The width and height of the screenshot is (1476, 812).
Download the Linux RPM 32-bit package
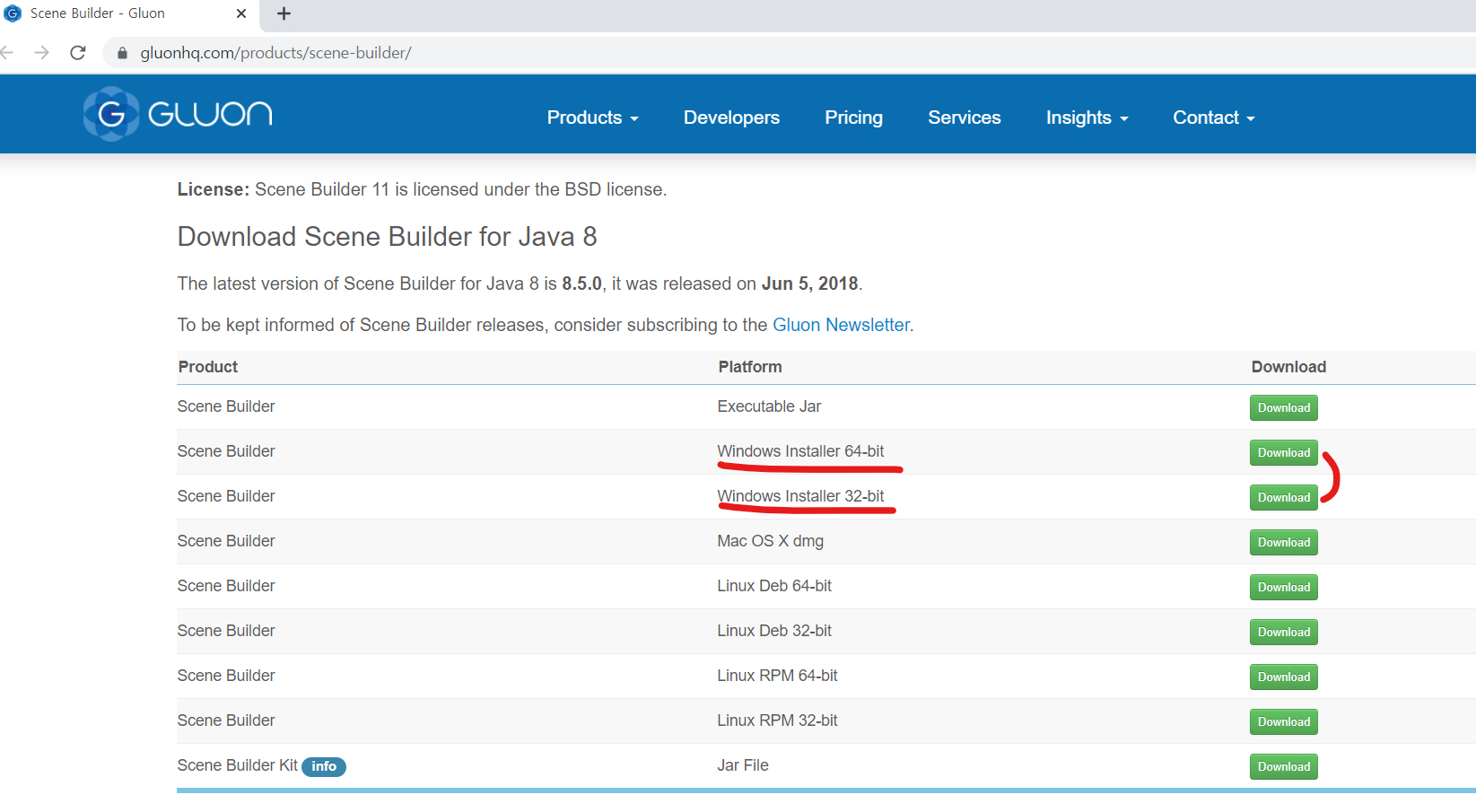tap(1283, 721)
